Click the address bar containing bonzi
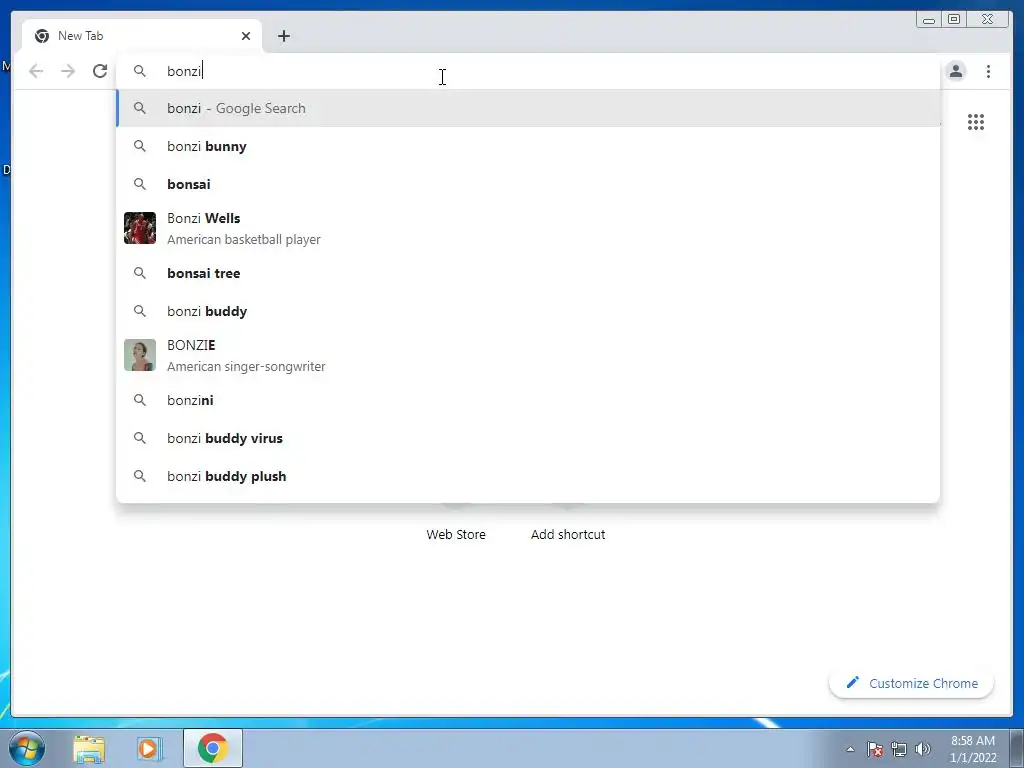The height and width of the screenshot is (768, 1024). [x=528, y=71]
